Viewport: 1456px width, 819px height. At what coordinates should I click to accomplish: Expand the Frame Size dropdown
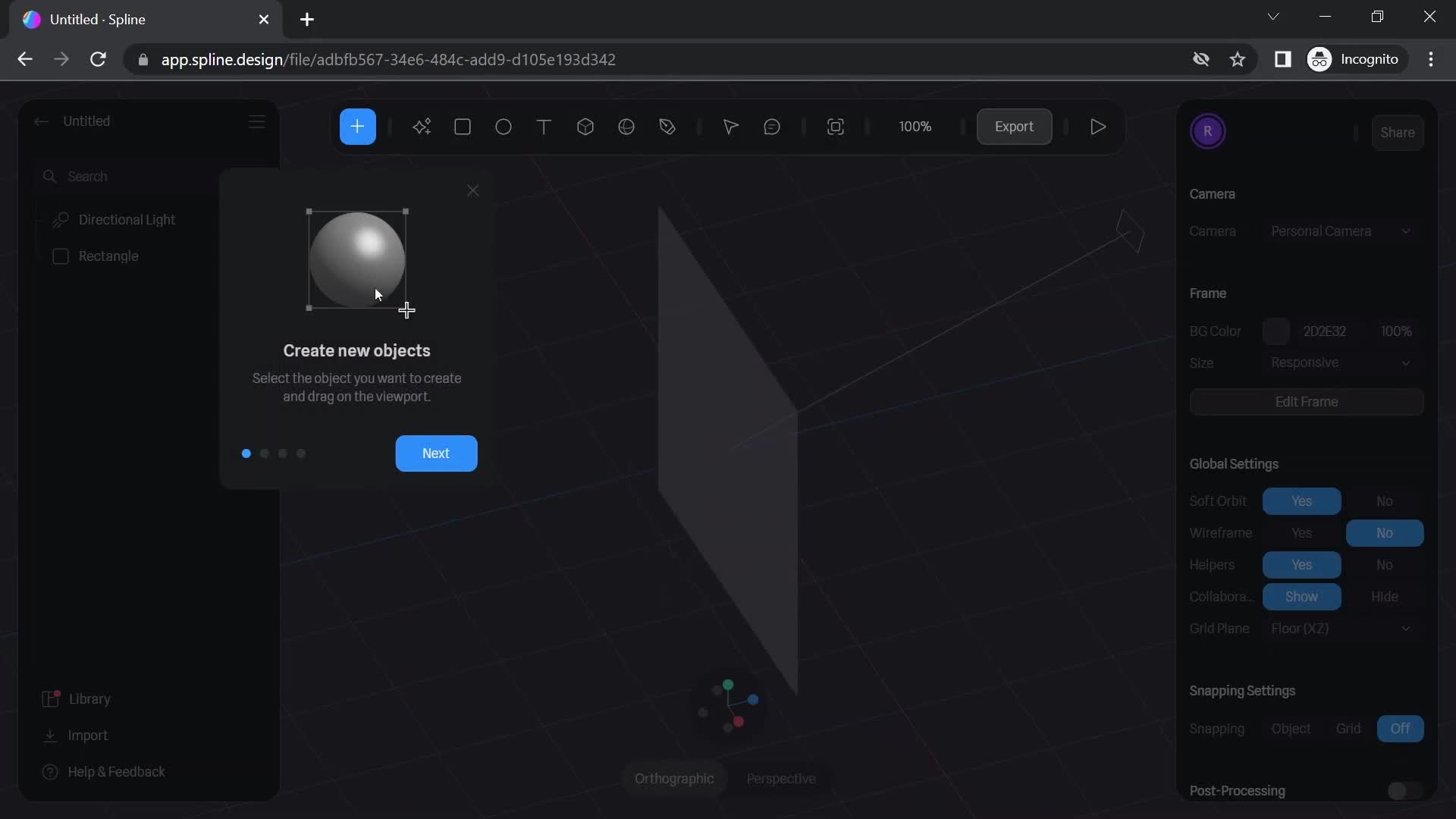(1406, 360)
